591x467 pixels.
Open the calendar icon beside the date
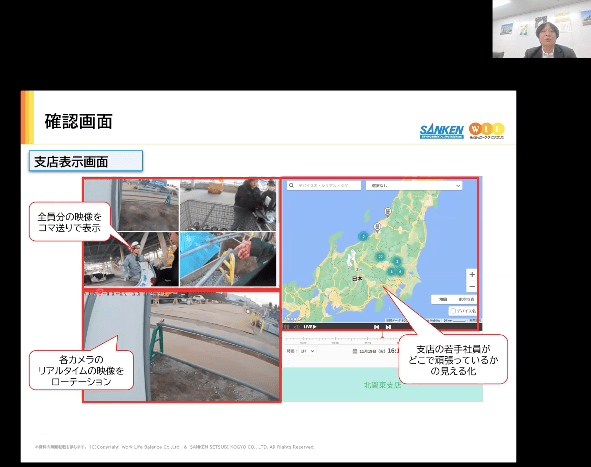pyautogui.click(x=355, y=351)
